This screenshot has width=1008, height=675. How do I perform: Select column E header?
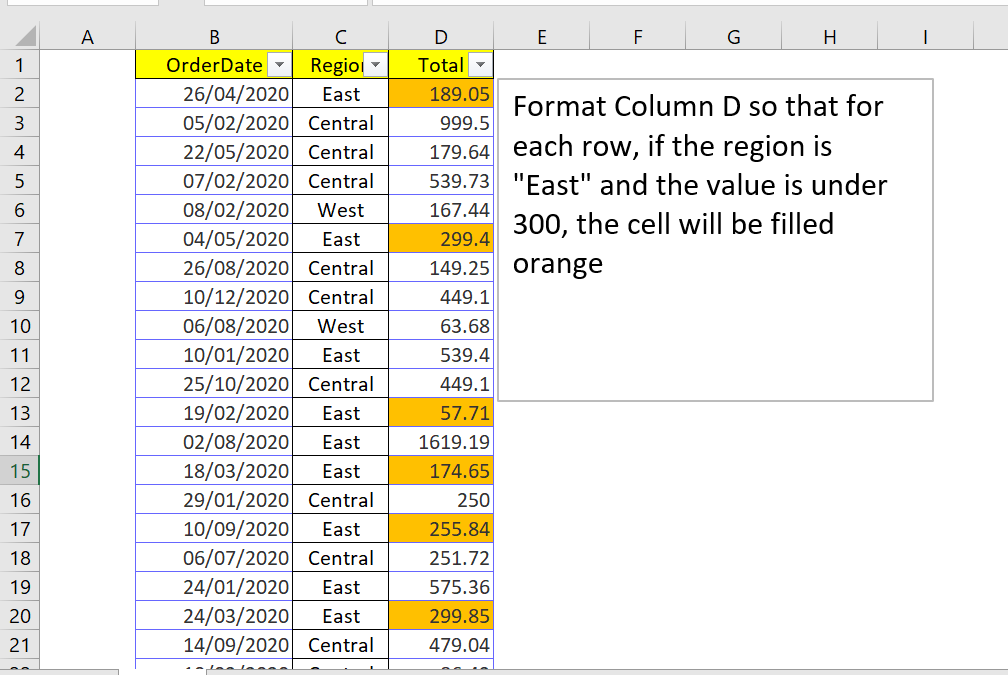point(541,37)
